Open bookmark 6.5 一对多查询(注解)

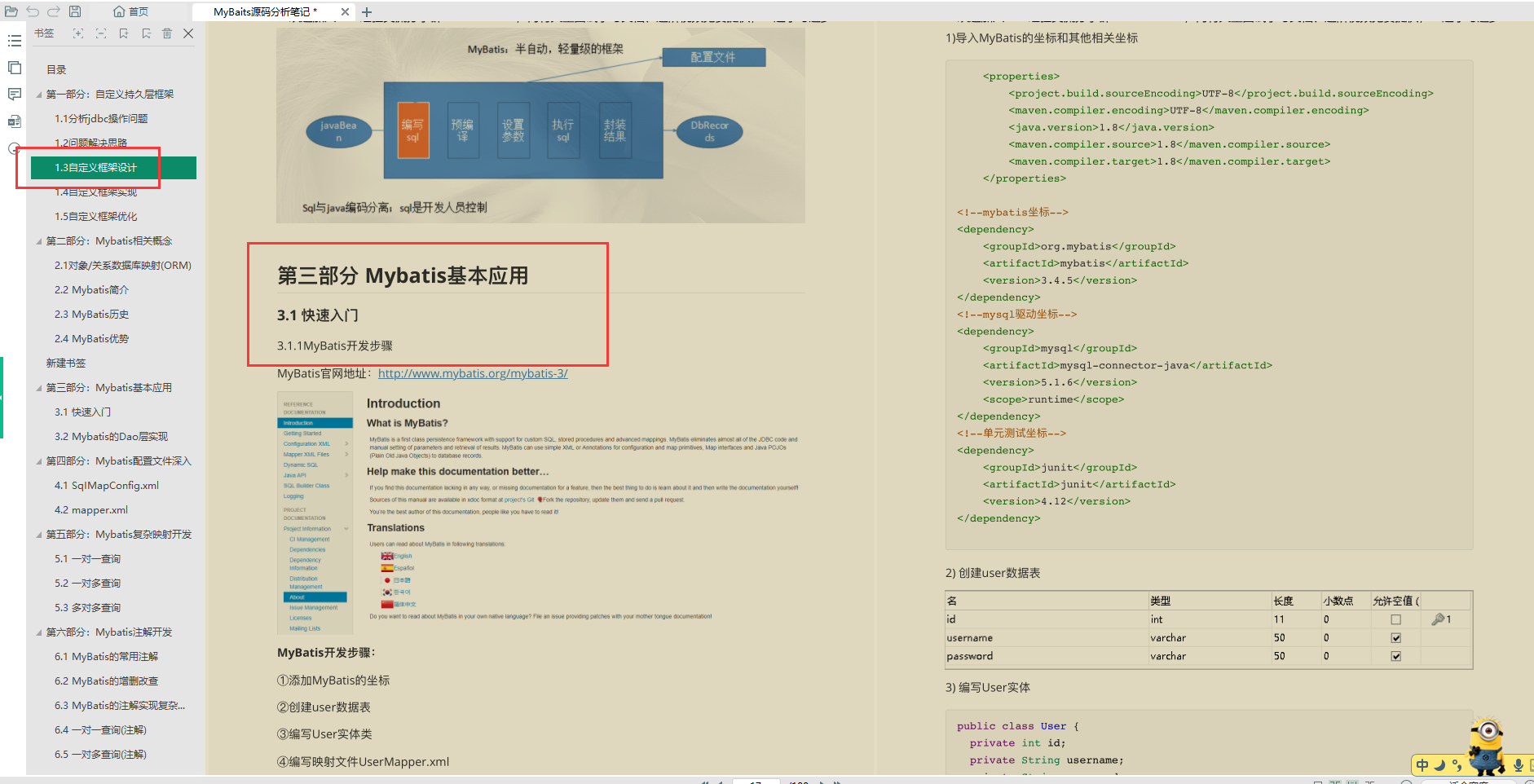100,755
